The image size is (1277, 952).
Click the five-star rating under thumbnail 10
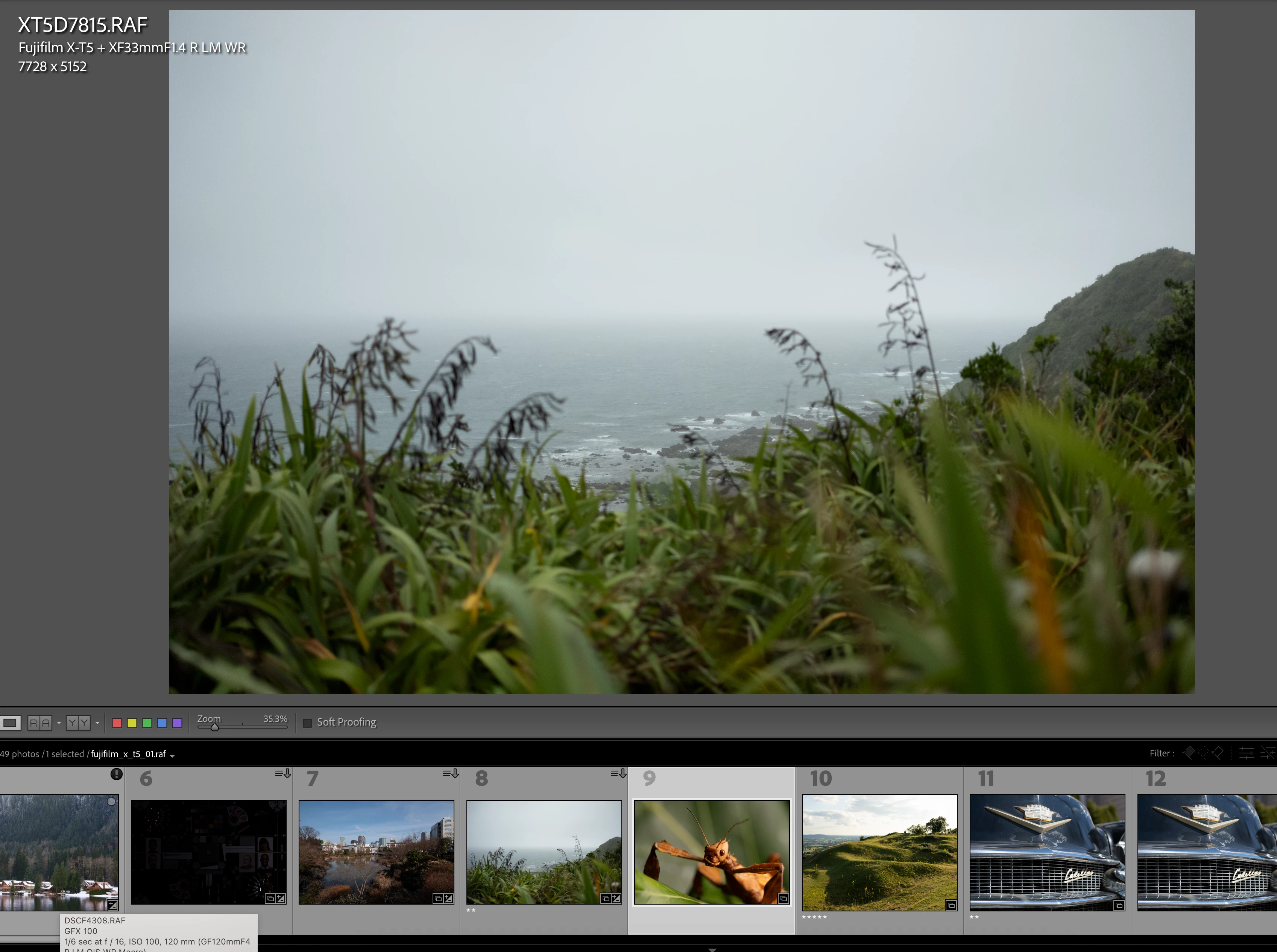coord(814,917)
